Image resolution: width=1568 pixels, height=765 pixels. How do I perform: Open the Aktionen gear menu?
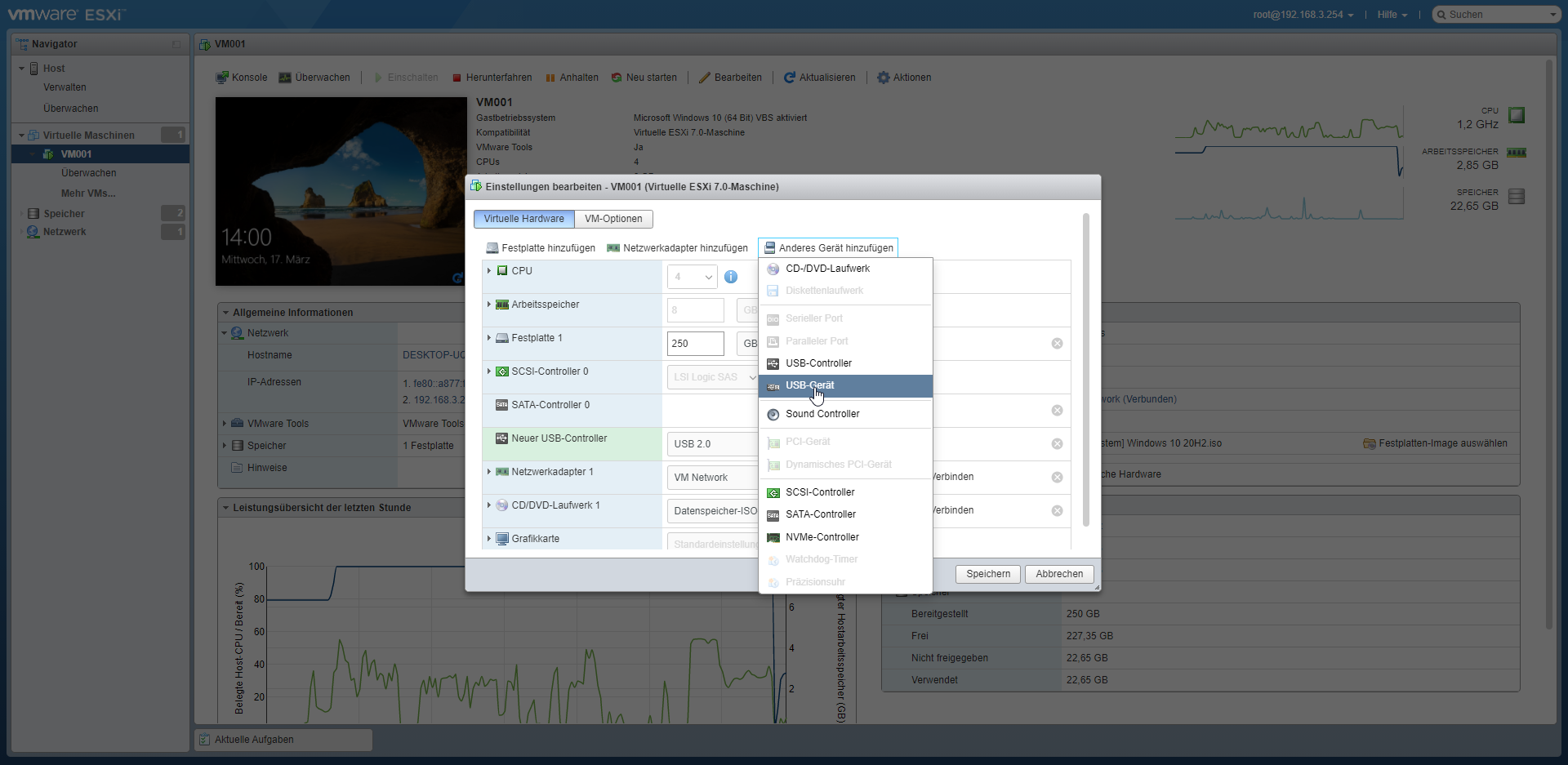pyautogui.click(x=903, y=78)
